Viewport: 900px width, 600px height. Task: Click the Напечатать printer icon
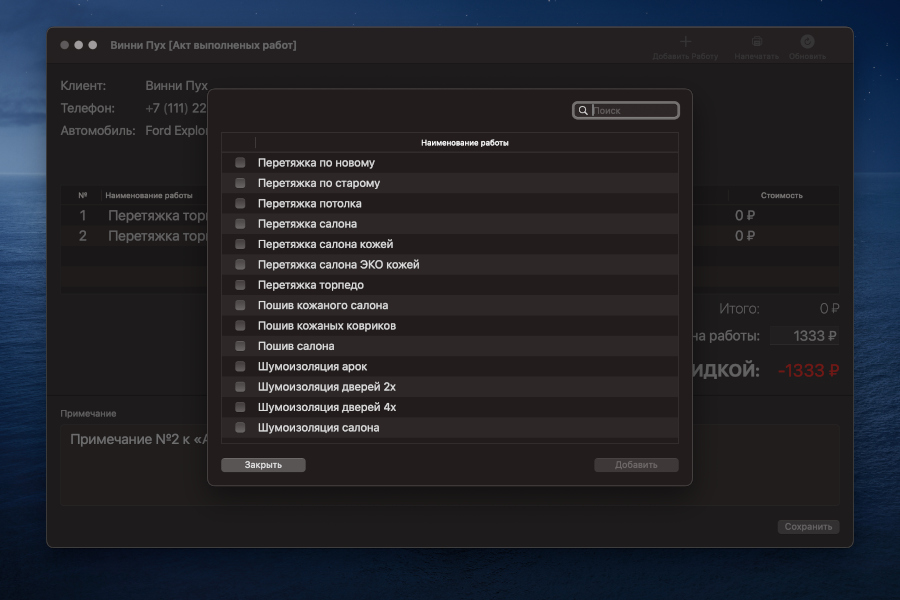(757, 41)
